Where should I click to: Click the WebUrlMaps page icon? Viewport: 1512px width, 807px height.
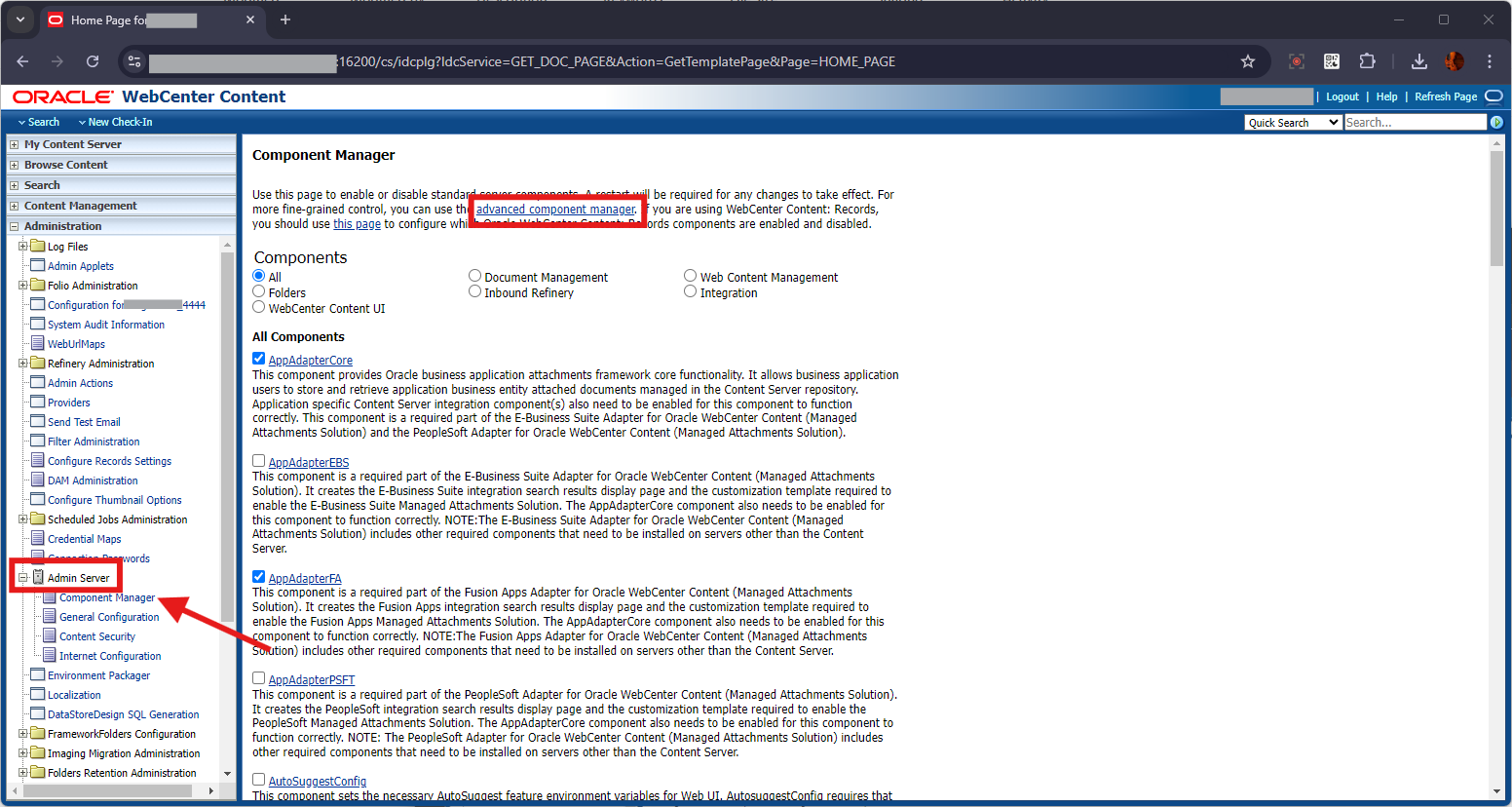[38, 343]
